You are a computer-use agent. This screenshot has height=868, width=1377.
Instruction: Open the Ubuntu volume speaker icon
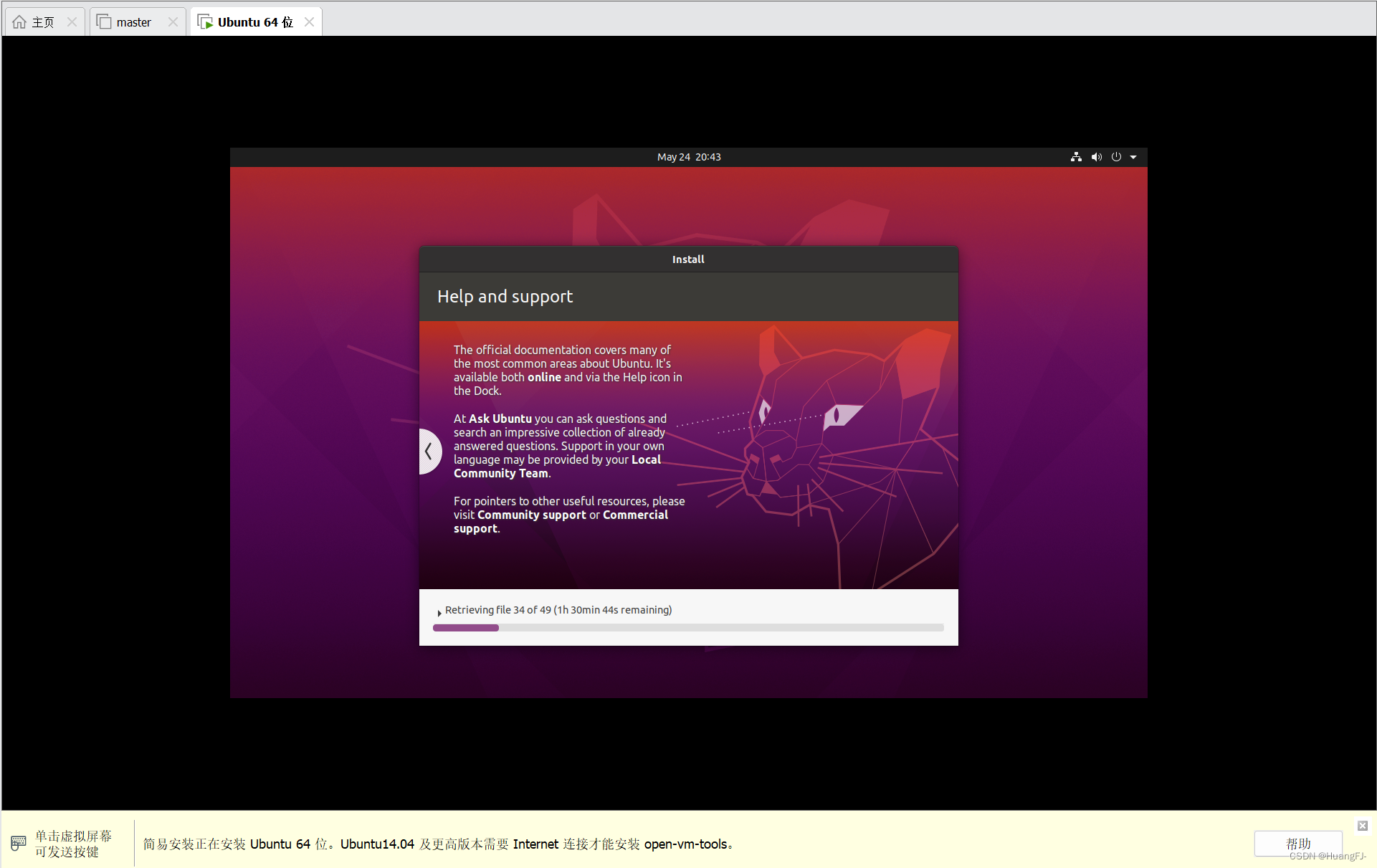[1096, 157]
